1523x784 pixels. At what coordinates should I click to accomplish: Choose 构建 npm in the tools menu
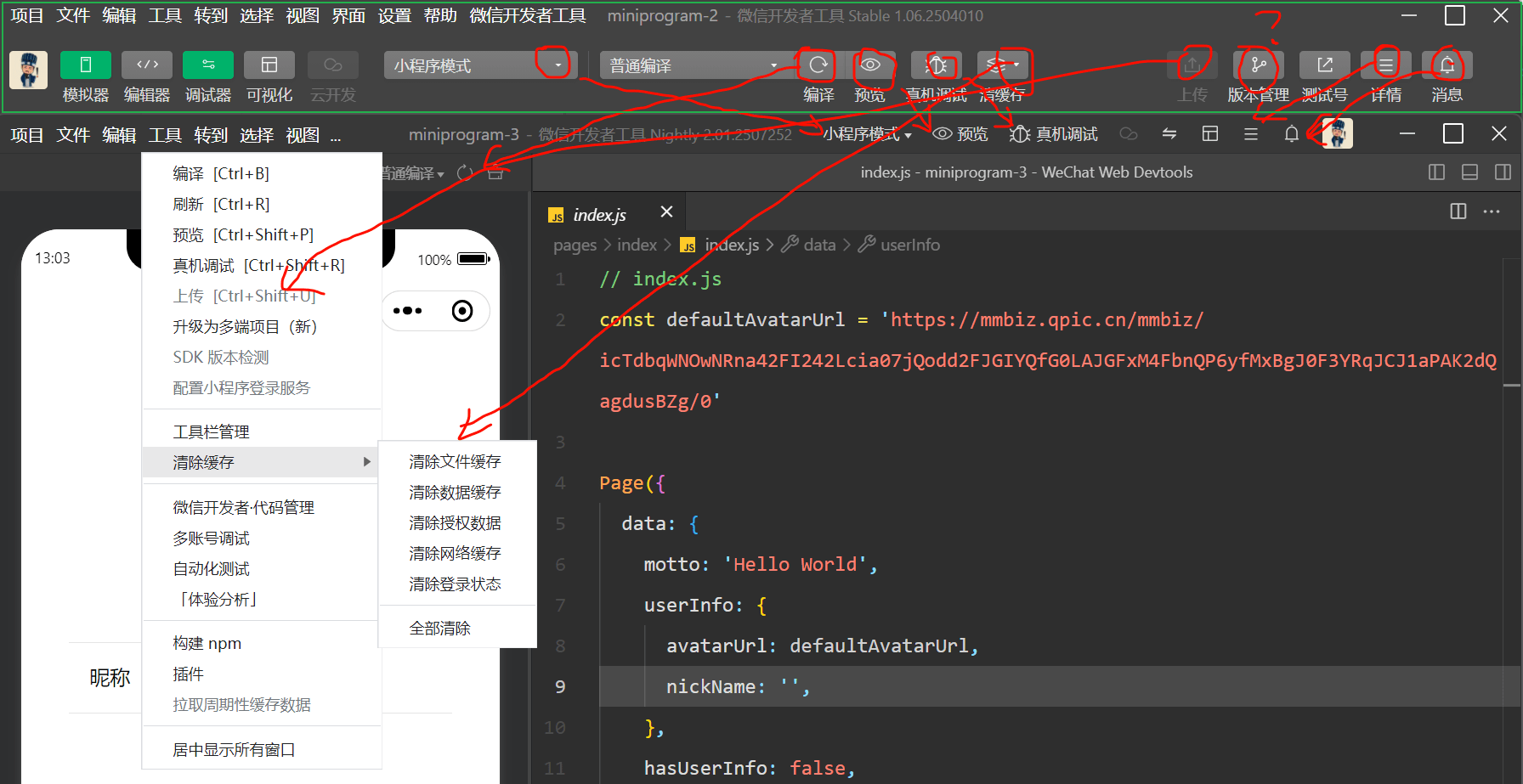(207, 644)
